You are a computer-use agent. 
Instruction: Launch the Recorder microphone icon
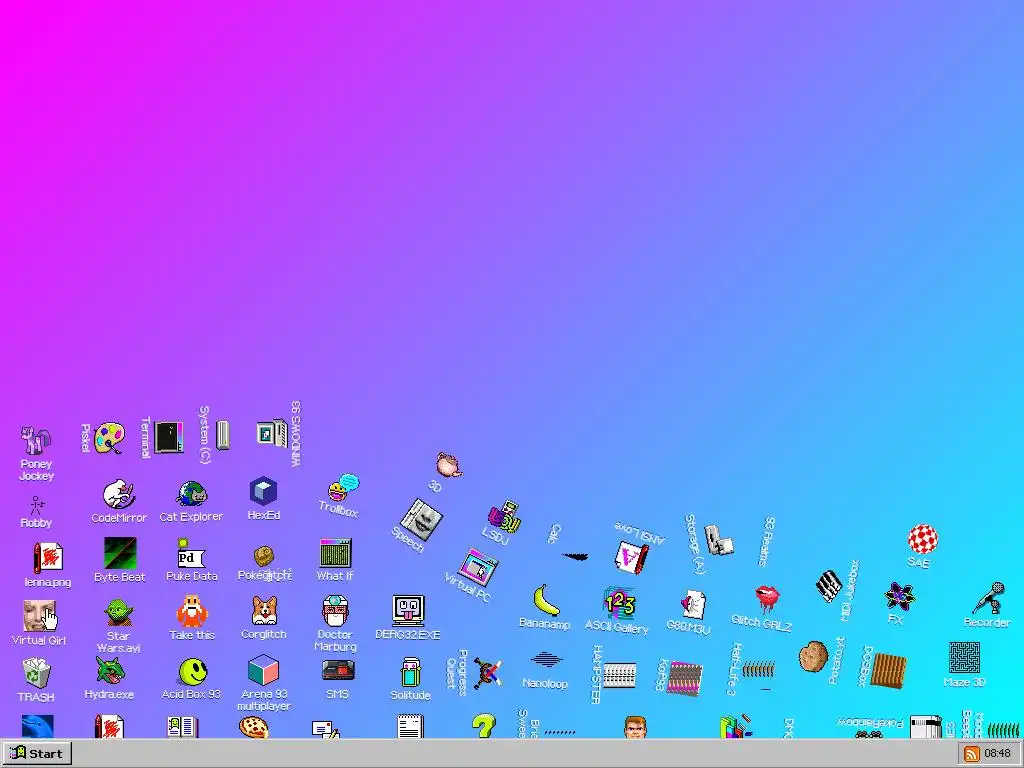(x=991, y=598)
